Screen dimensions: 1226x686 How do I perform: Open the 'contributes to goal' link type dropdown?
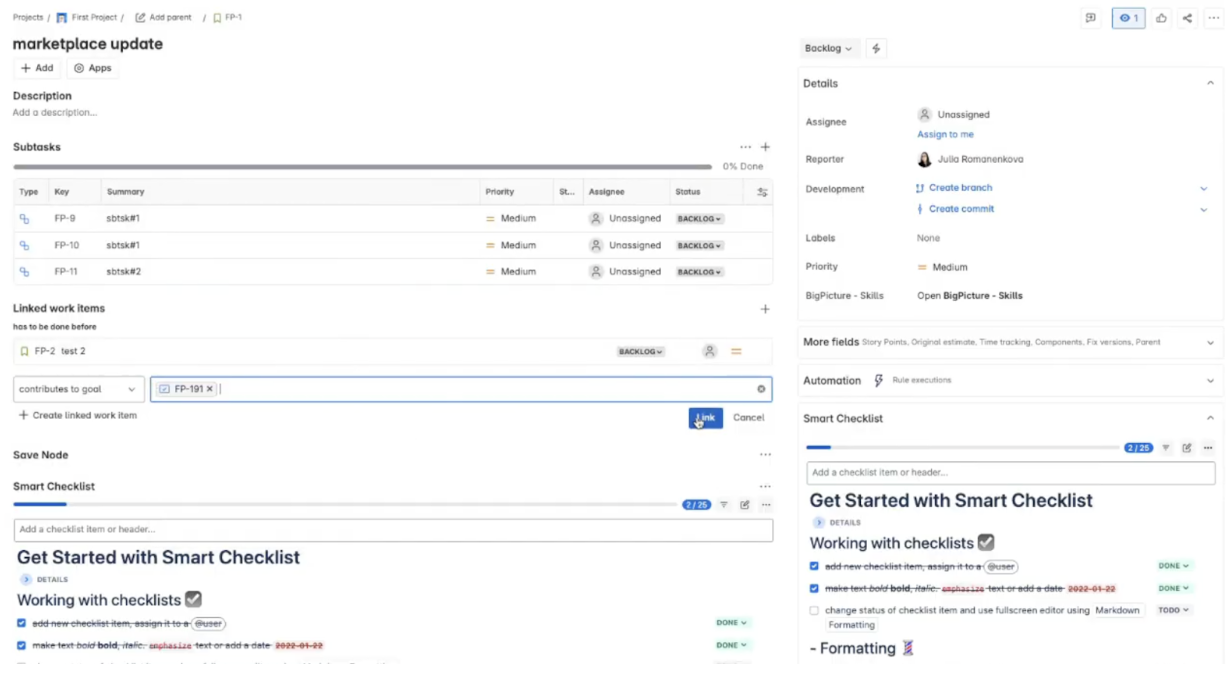click(x=78, y=389)
